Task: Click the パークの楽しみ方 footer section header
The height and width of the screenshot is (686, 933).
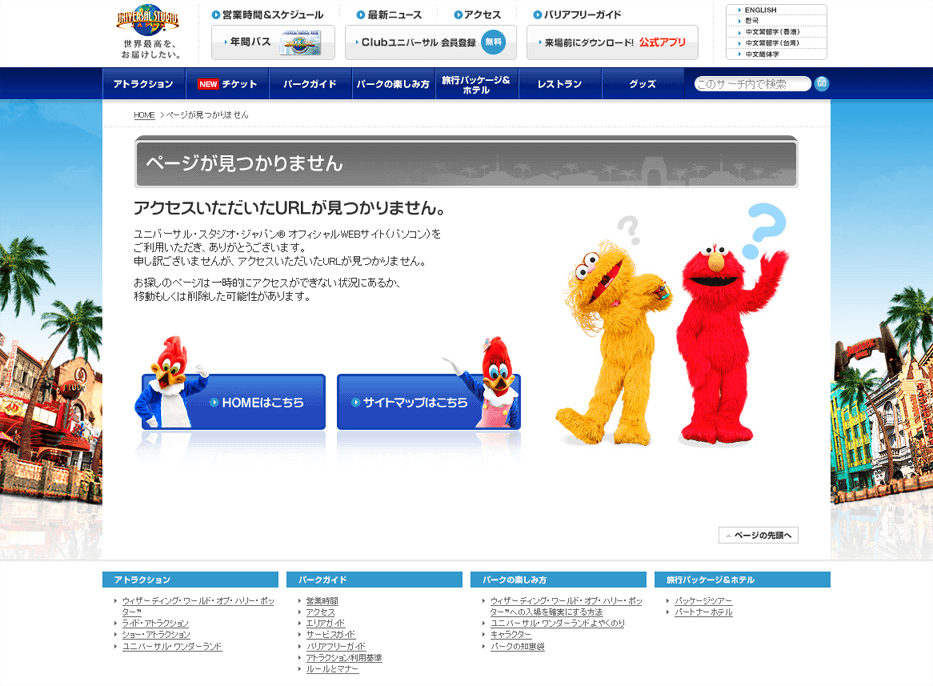Action: (x=558, y=580)
